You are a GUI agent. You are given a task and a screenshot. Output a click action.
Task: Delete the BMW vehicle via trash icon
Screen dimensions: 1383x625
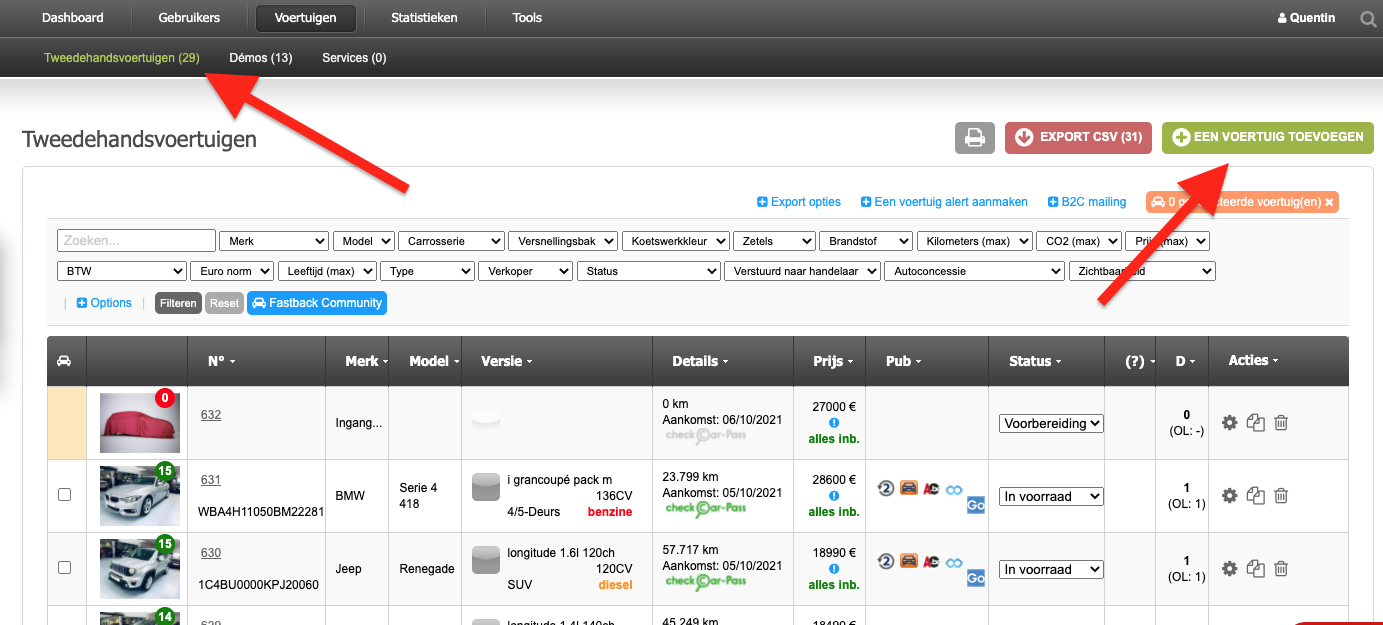[x=1281, y=496]
